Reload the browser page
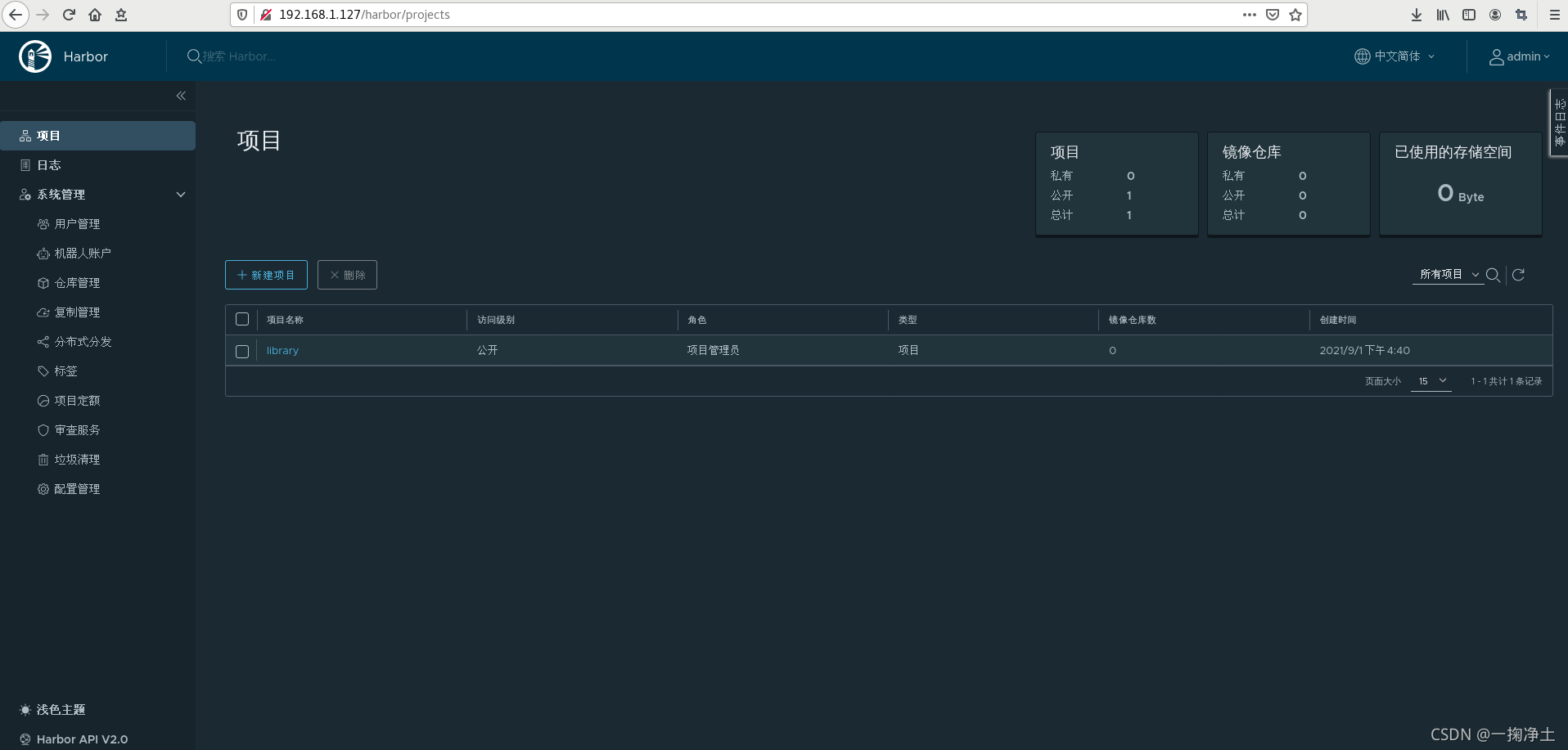The height and width of the screenshot is (750, 1568). 69,15
